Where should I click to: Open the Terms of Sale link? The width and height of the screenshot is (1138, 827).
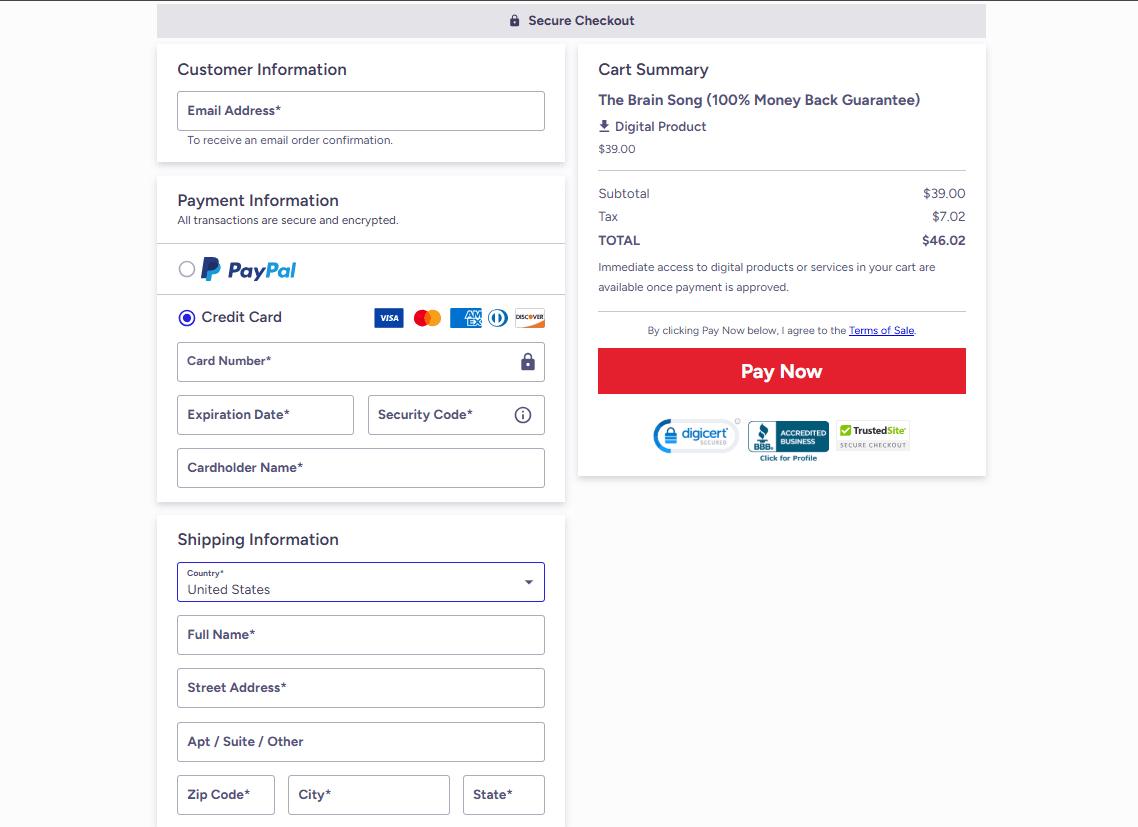coord(881,331)
